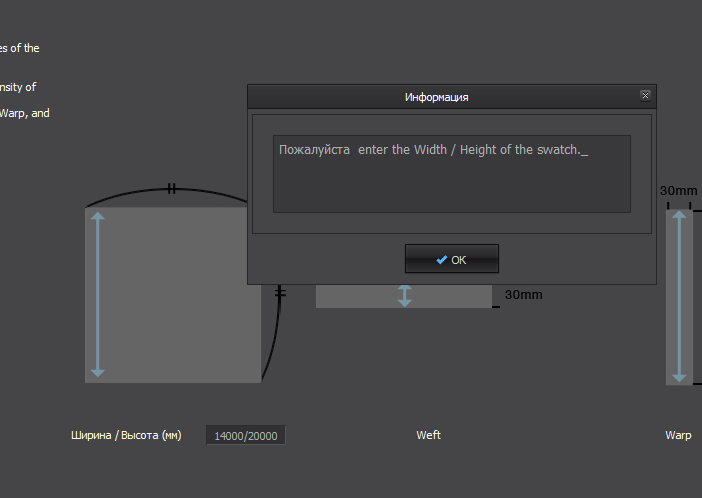The height and width of the screenshot is (498, 702).
Task: Click the 30mm label next to the Weft strip
Action: (523, 295)
